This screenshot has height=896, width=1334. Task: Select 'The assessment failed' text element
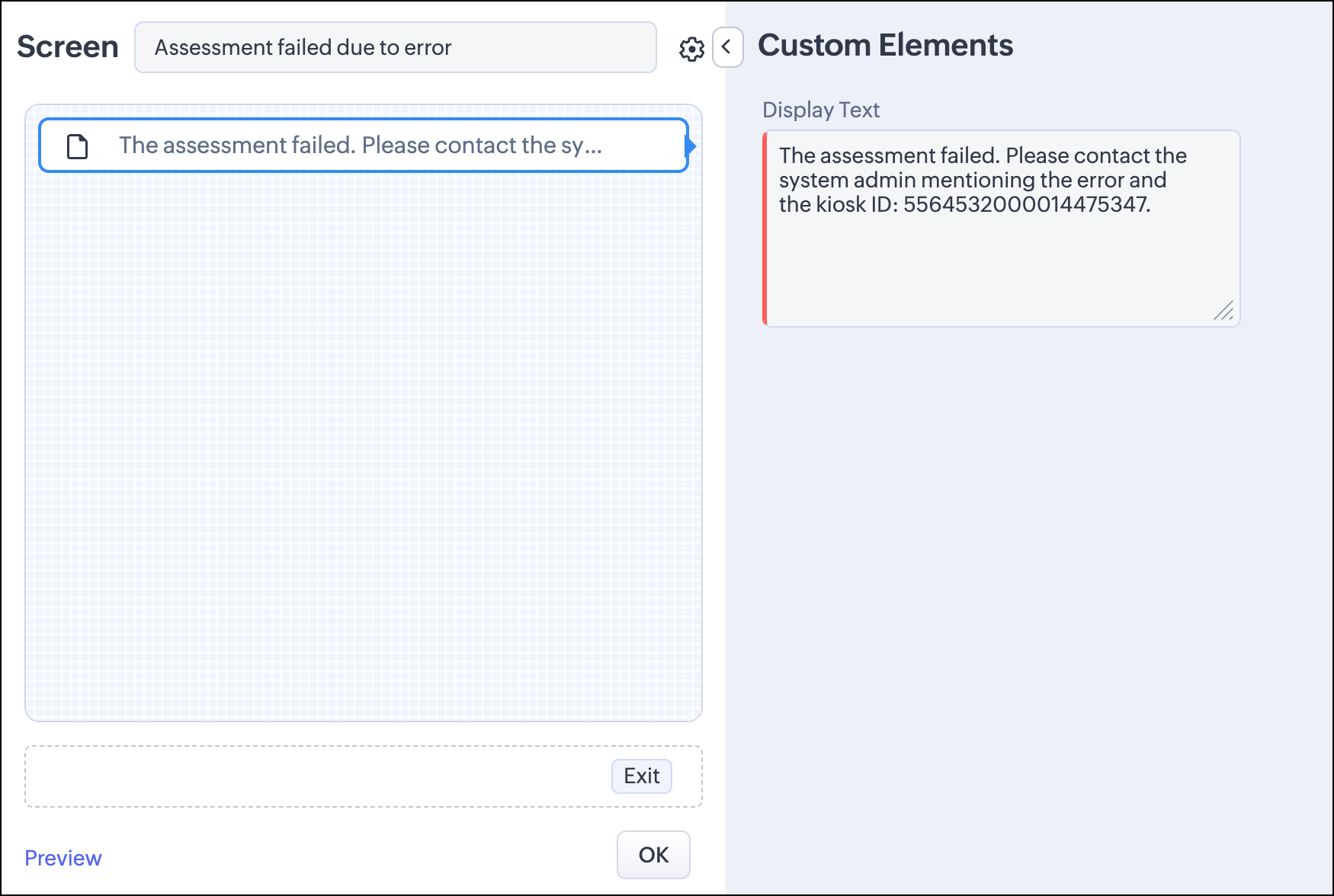pos(364,146)
